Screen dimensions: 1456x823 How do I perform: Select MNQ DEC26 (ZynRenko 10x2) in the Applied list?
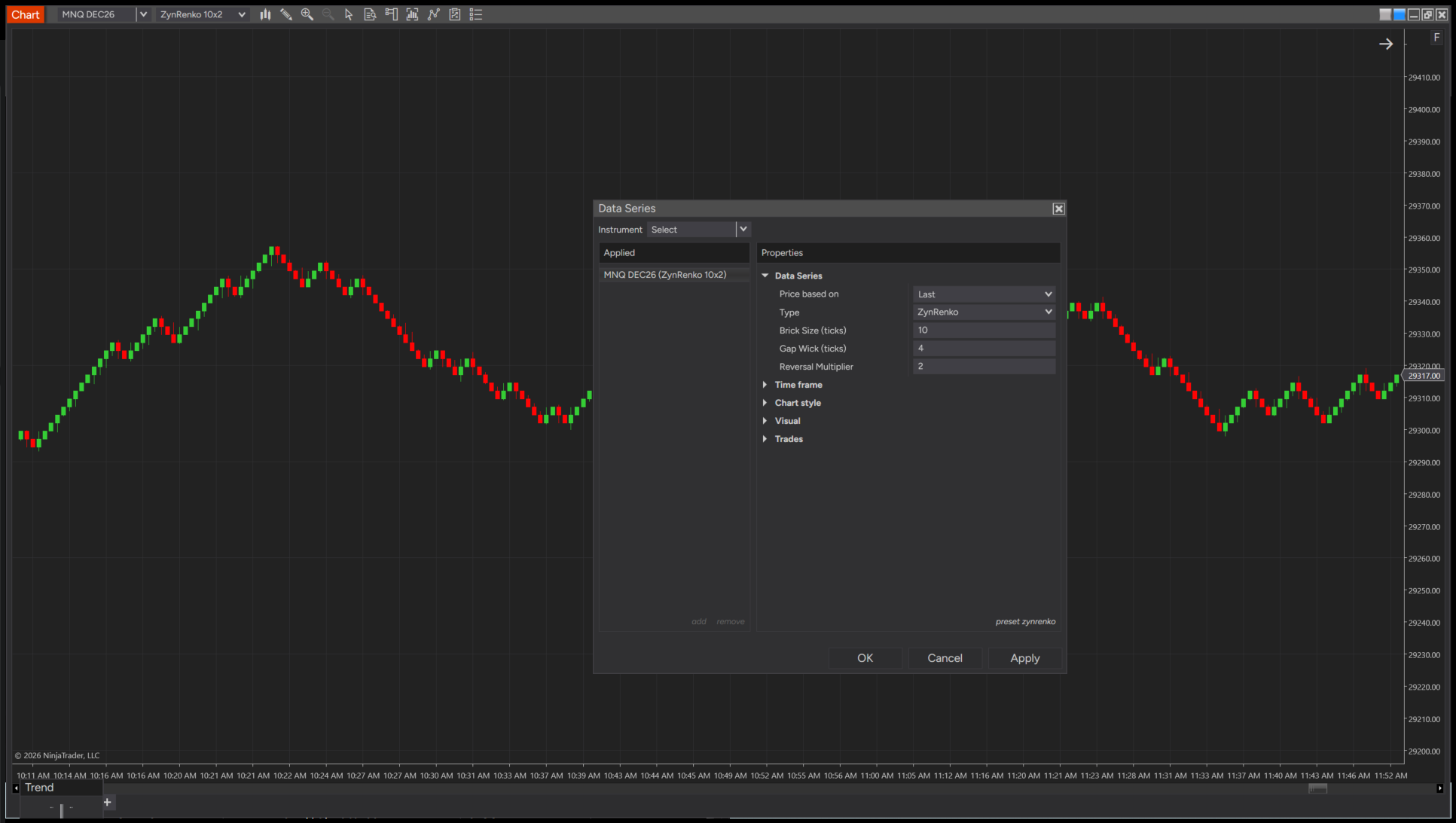(x=674, y=275)
